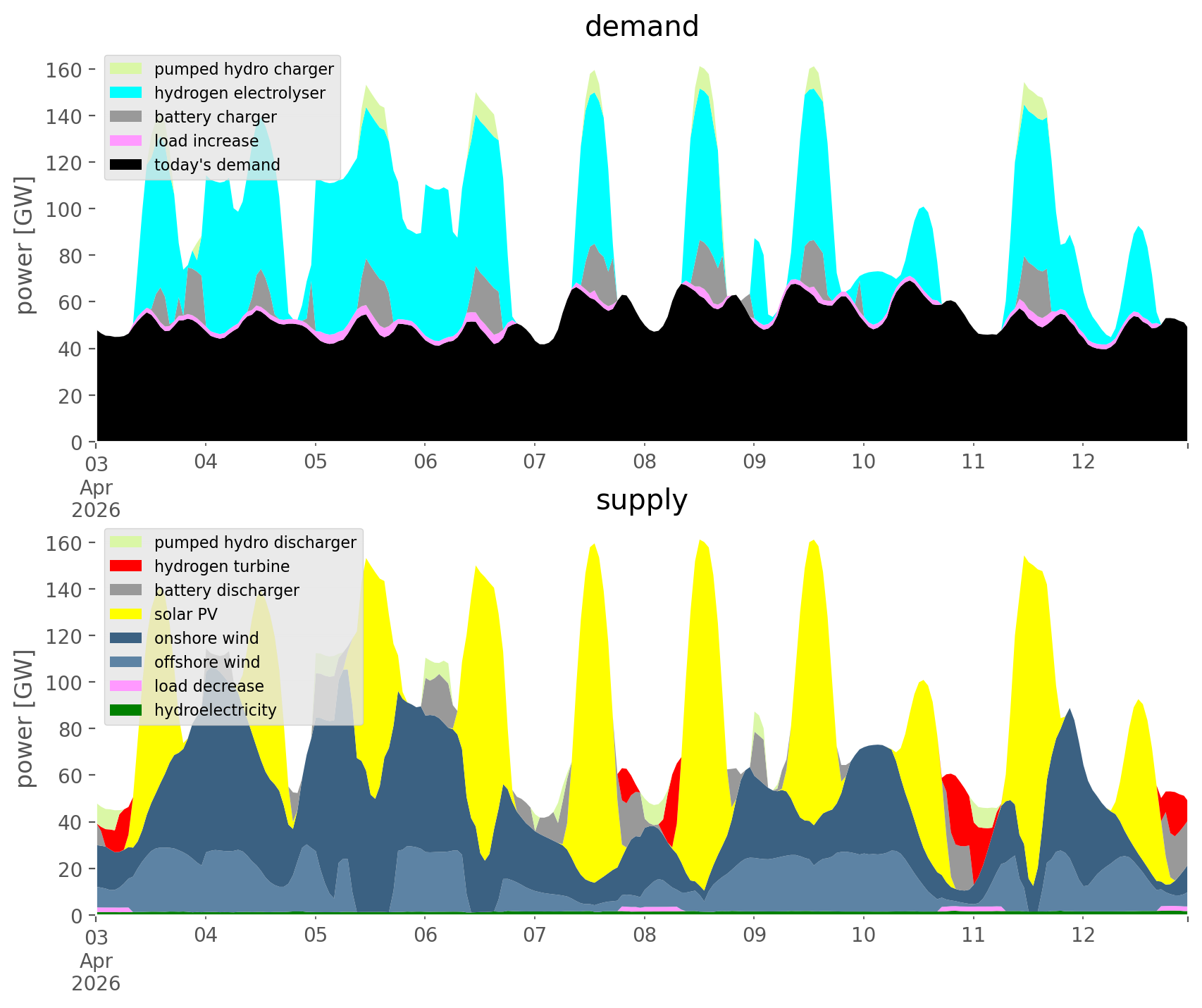Click the yellow solar PV legend swatch
This screenshot has height=1008, width=1202.
pyautogui.click(x=126, y=614)
